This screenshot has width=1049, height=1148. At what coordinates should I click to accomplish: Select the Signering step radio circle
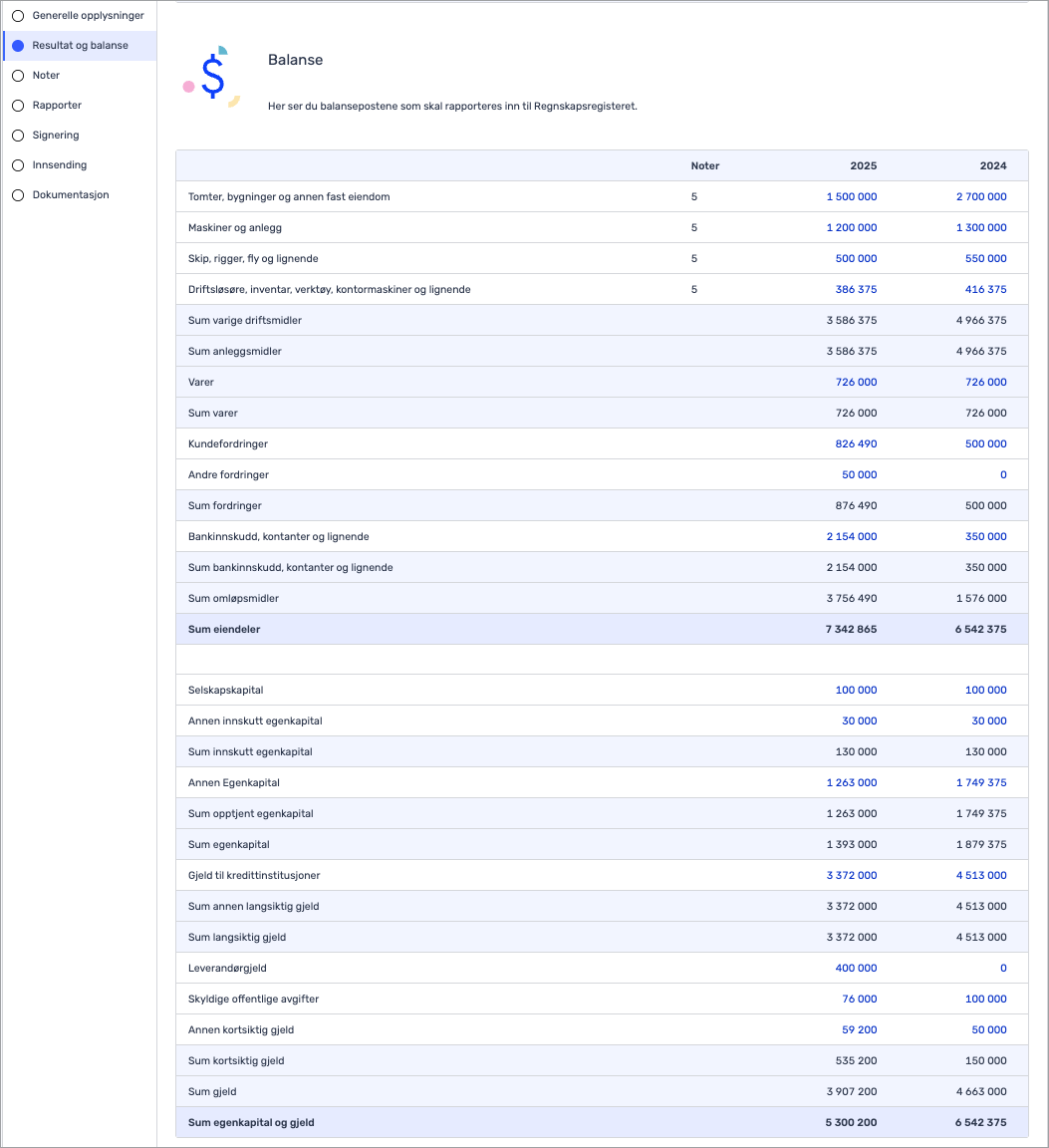click(18, 136)
